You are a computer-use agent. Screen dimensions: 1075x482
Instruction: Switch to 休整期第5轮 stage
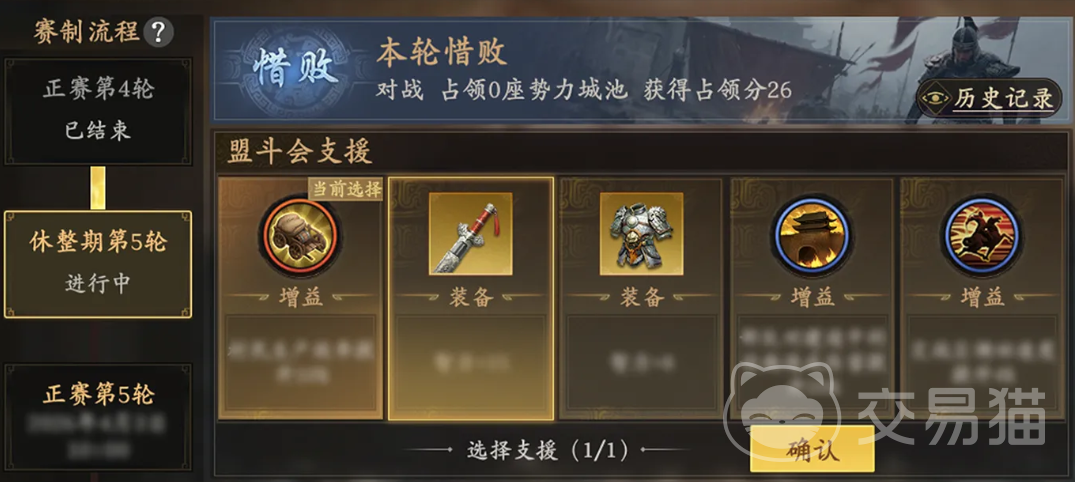[98, 264]
